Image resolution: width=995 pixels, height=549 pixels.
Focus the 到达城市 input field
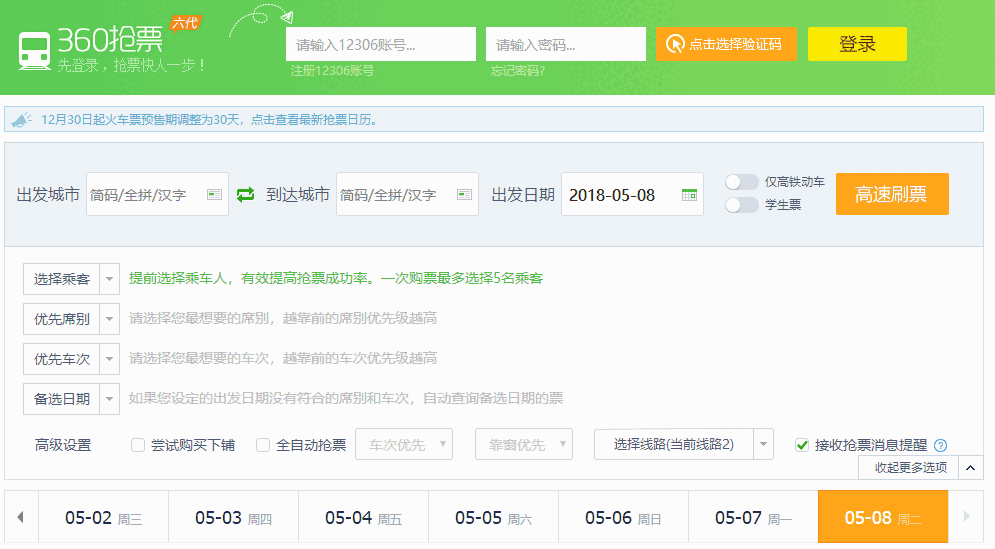[x=407, y=194]
